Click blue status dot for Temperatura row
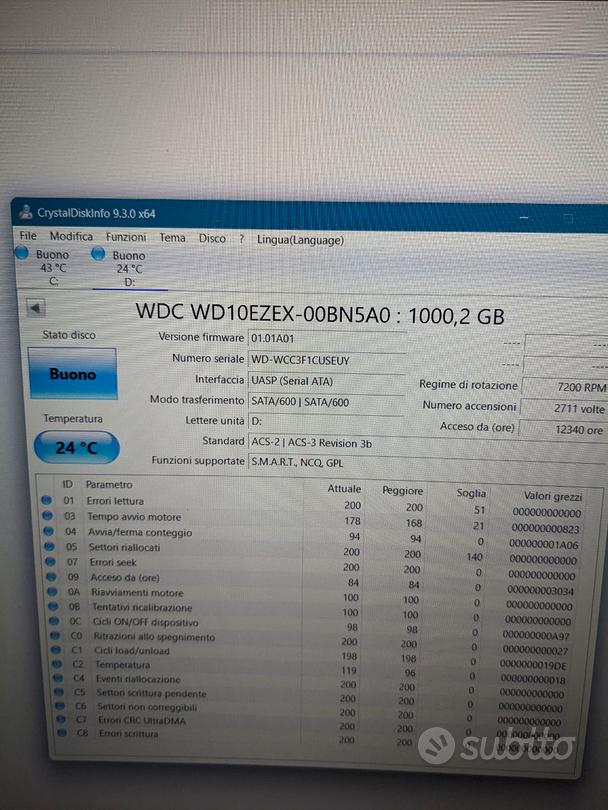The width and height of the screenshot is (608, 810). [47, 664]
